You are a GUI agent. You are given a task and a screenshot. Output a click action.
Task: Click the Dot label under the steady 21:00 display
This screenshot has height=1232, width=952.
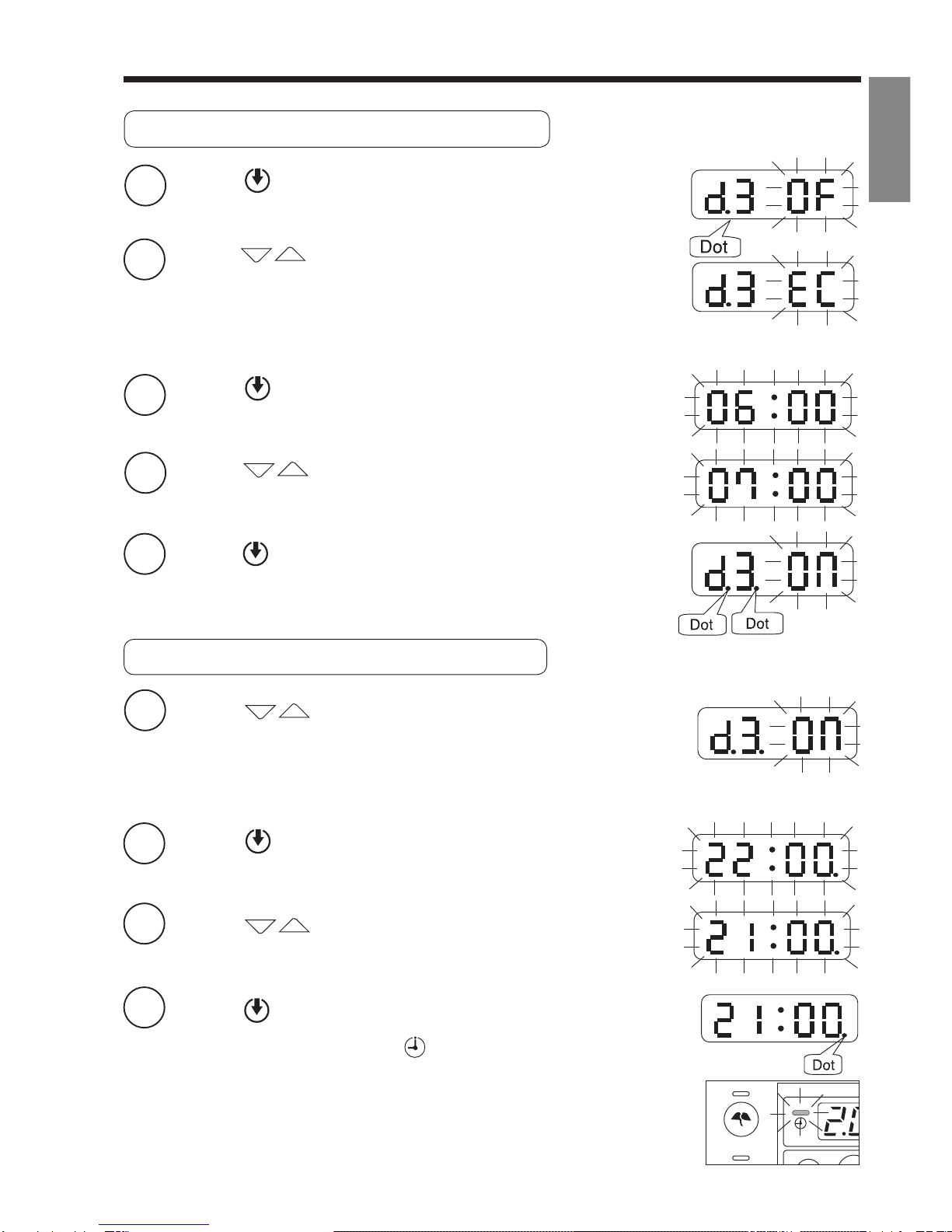[x=823, y=1065]
